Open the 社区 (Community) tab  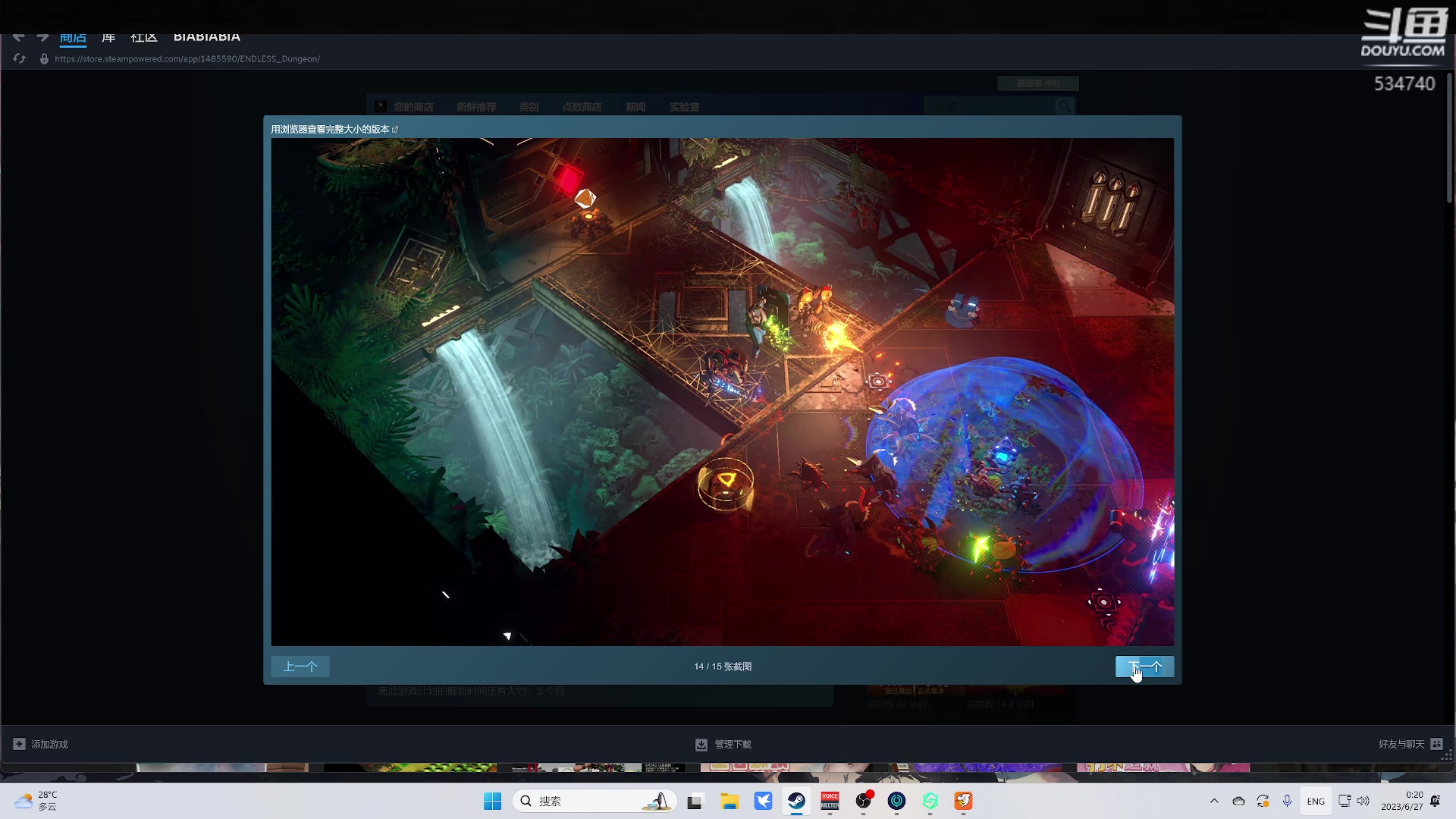144,37
